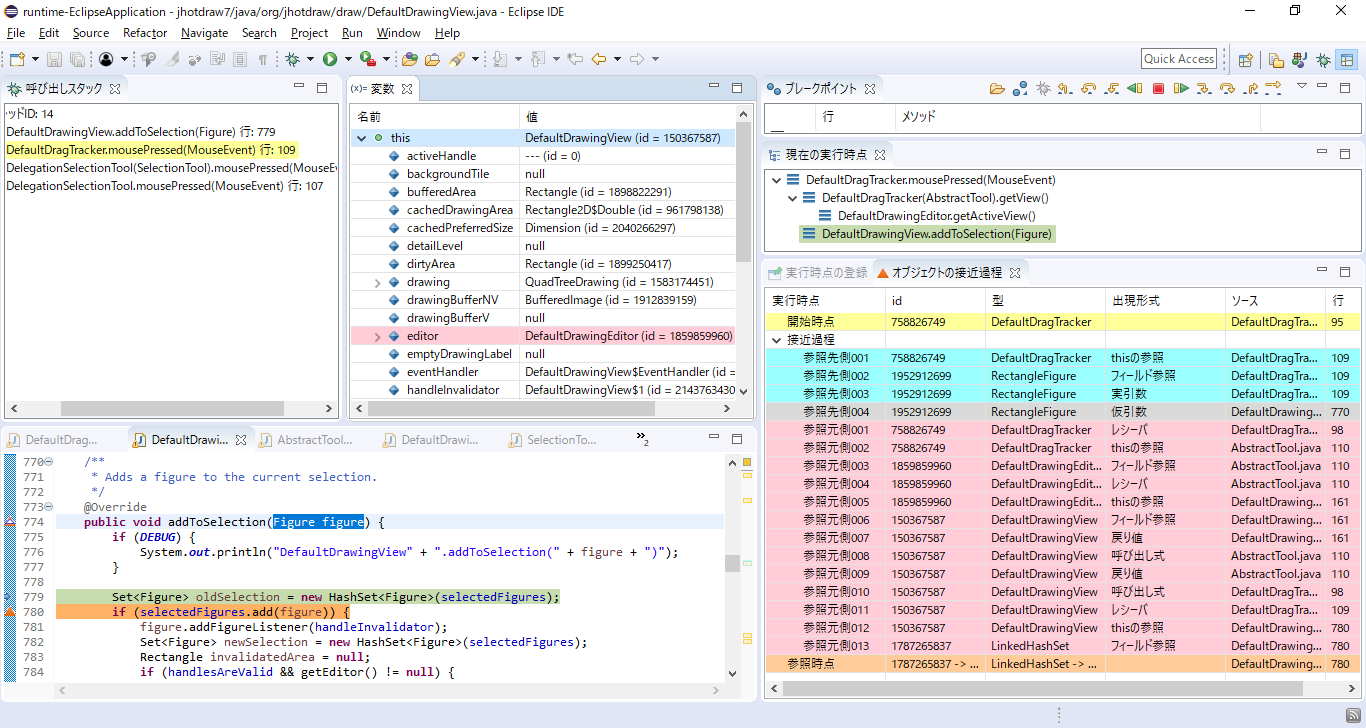
Task: Select the 参照時点 orange table row
Action: (1062, 664)
